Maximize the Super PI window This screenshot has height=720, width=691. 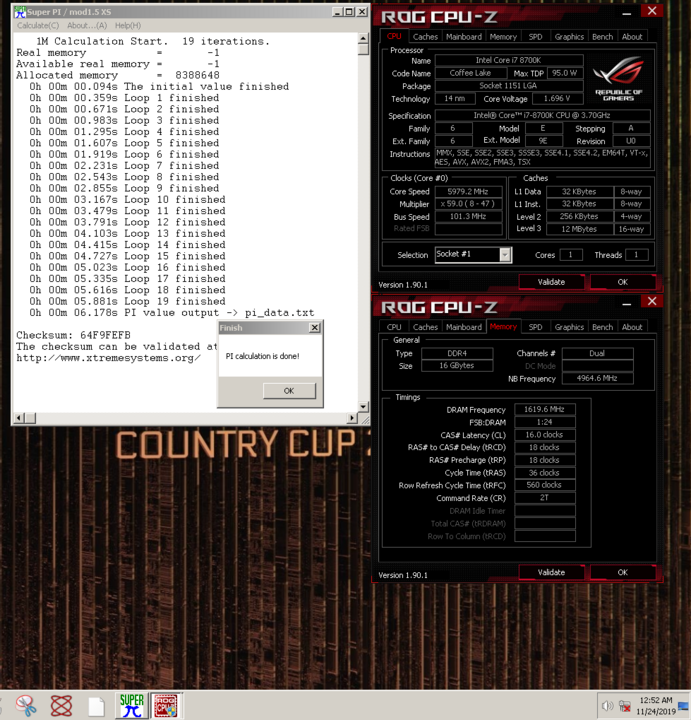[349, 11]
